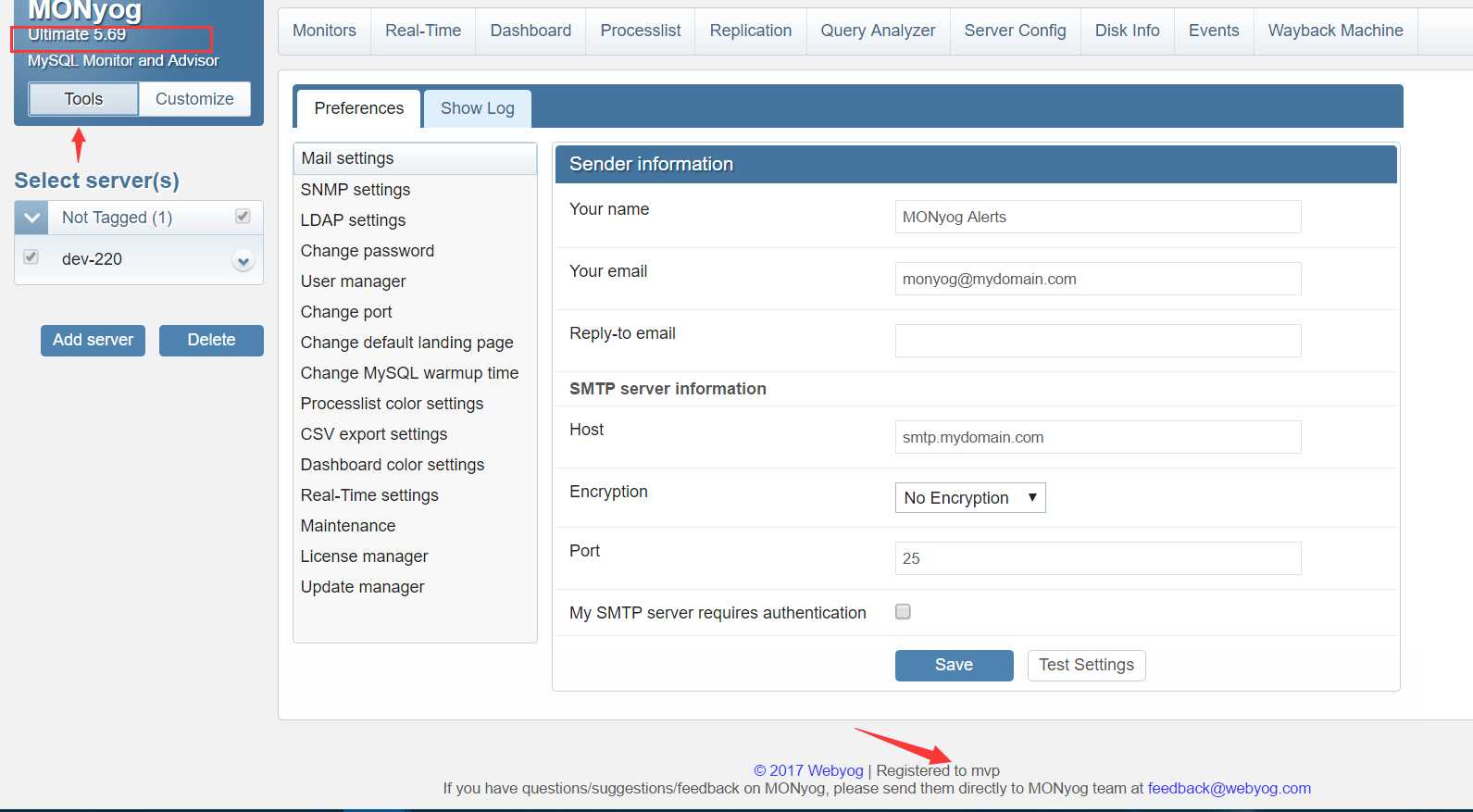Uncheck the dev-220 server checkbox
Viewport: 1473px width, 812px height.
pyautogui.click(x=31, y=256)
